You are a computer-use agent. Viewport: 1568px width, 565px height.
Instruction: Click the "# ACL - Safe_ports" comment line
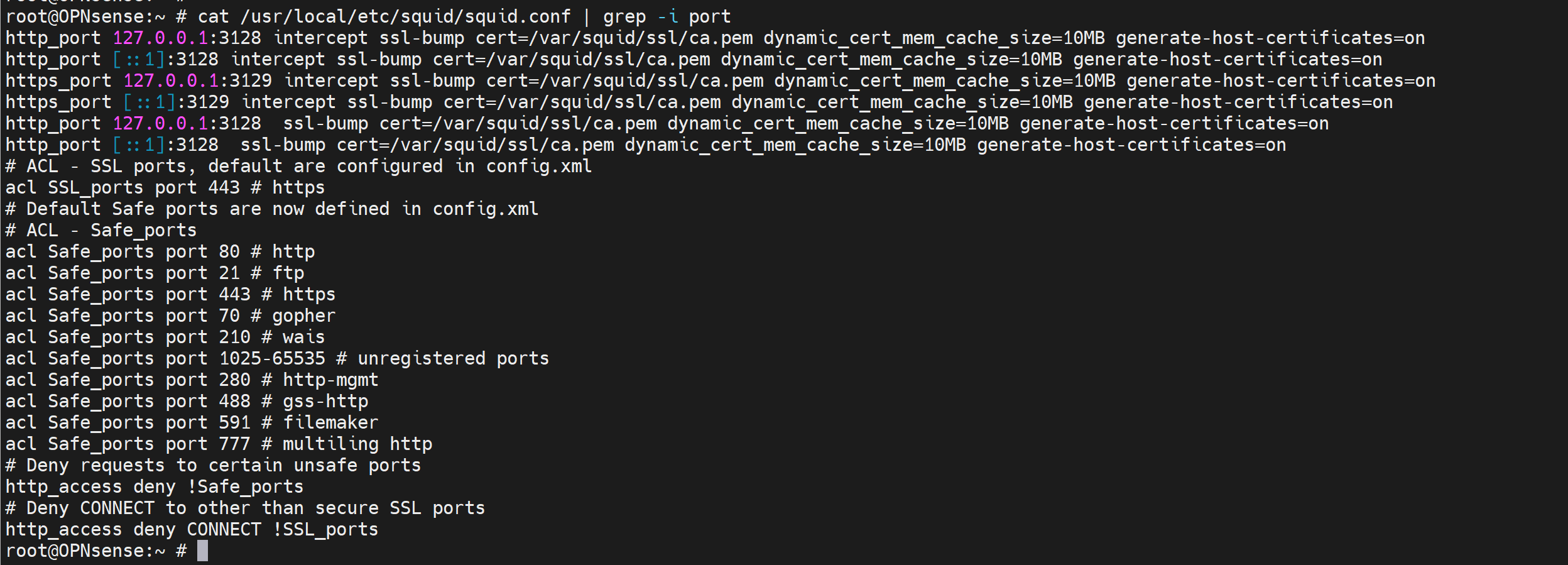(x=101, y=231)
